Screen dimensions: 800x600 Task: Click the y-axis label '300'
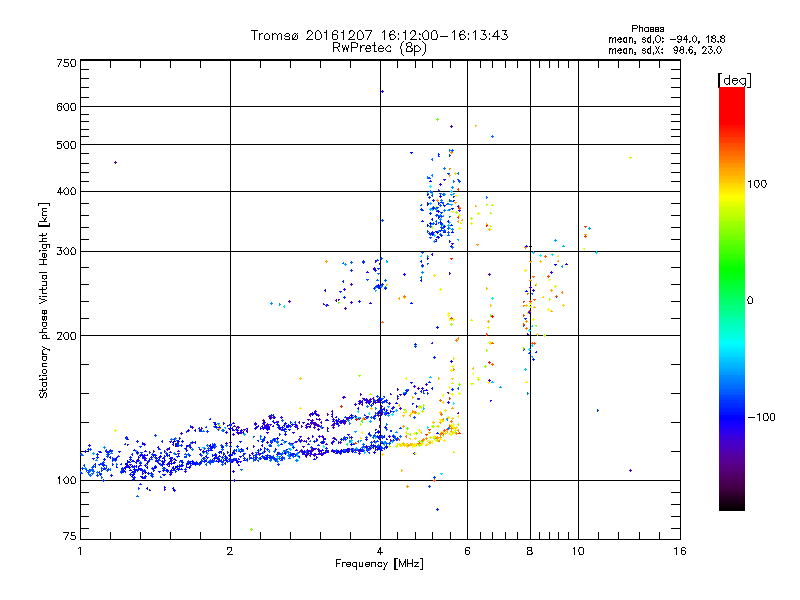pyautogui.click(x=67, y=252)
